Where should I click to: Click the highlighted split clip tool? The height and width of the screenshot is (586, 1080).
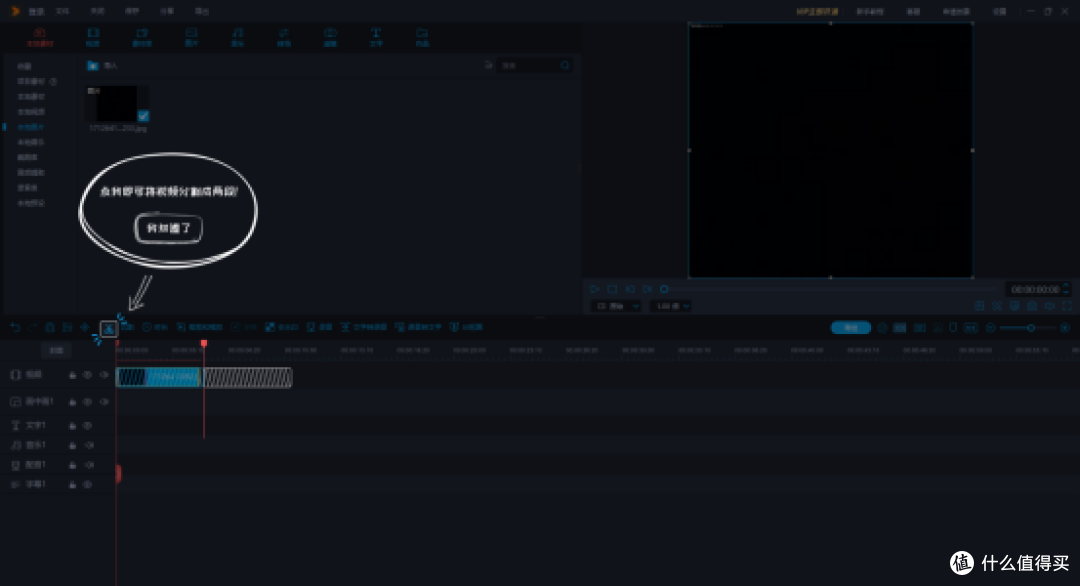click(x=109, y=328)
